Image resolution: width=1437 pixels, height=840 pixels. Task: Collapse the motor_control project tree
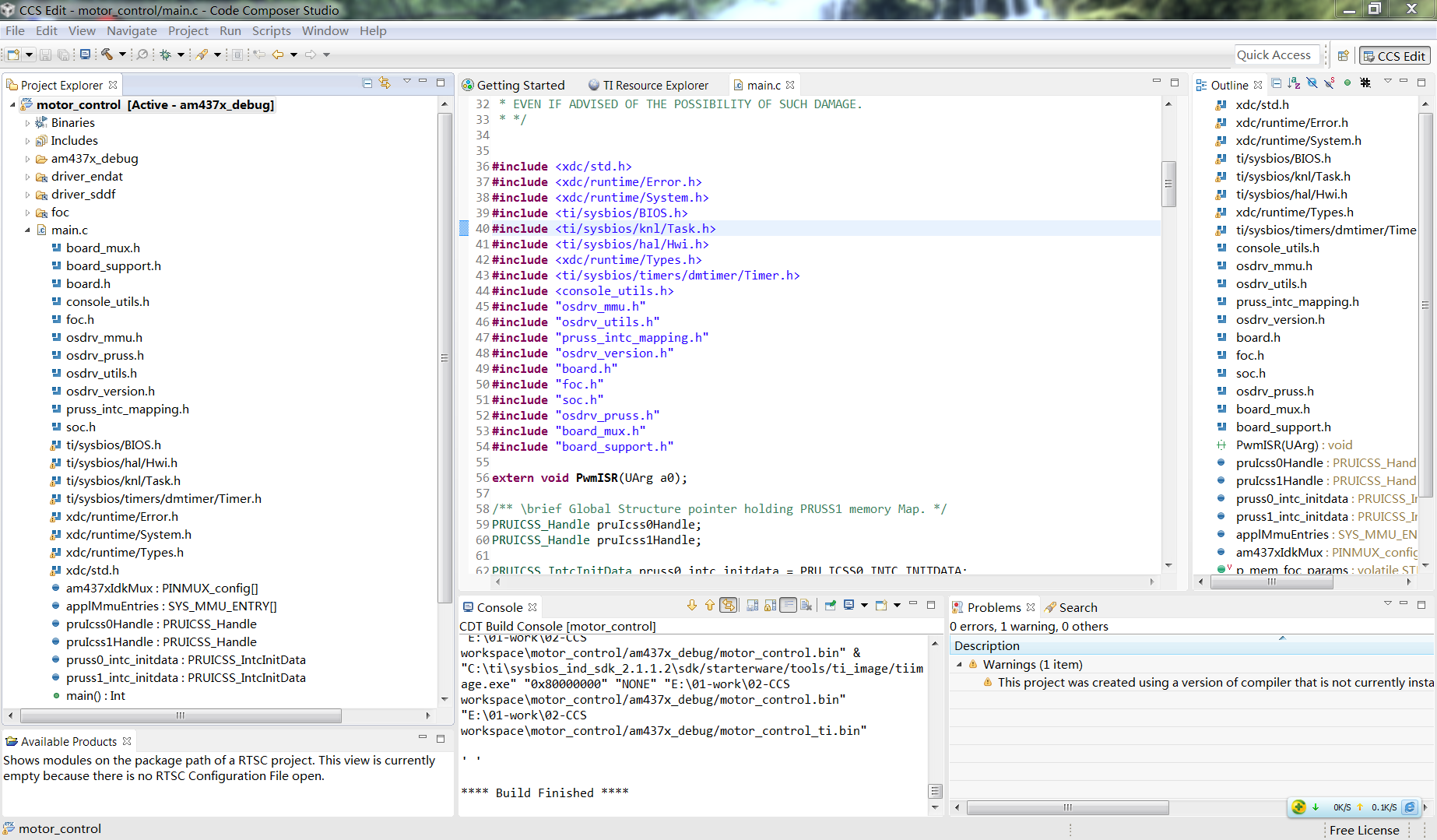click(12, 105)
